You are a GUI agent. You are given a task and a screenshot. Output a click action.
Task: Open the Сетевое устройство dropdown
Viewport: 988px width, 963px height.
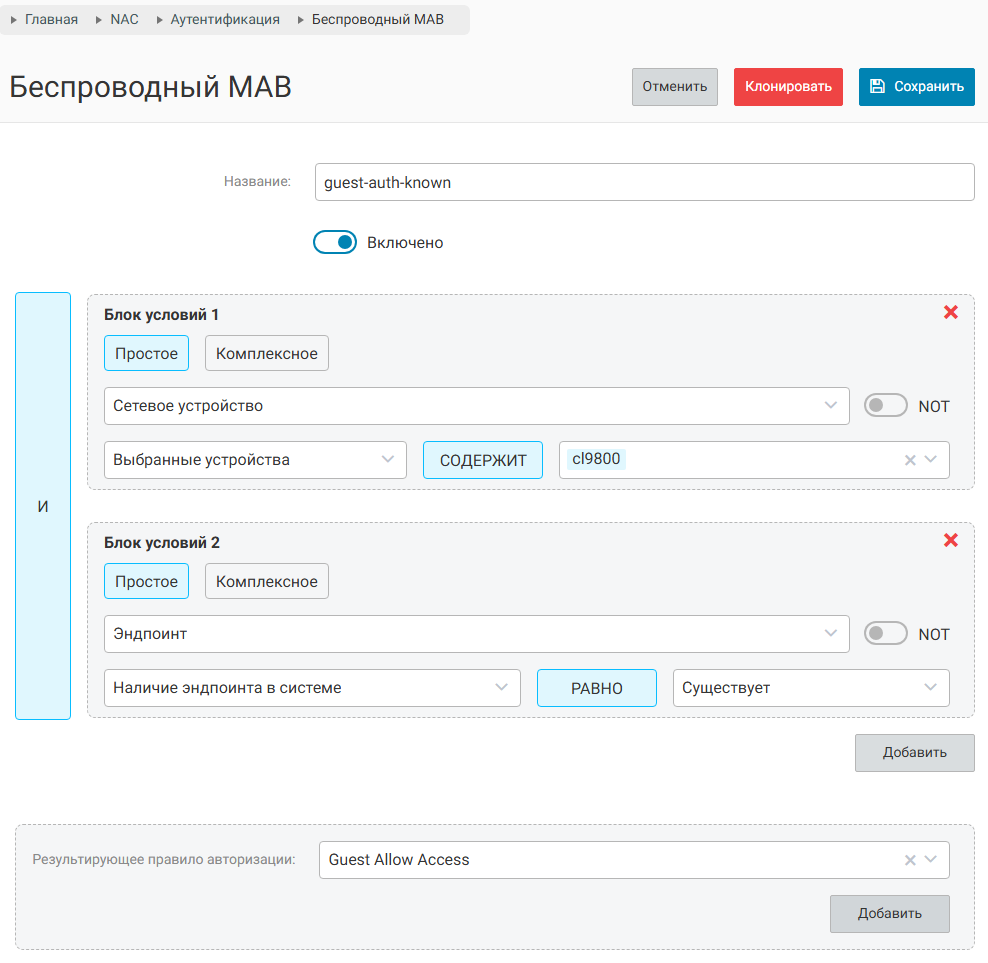pos(476,406)
